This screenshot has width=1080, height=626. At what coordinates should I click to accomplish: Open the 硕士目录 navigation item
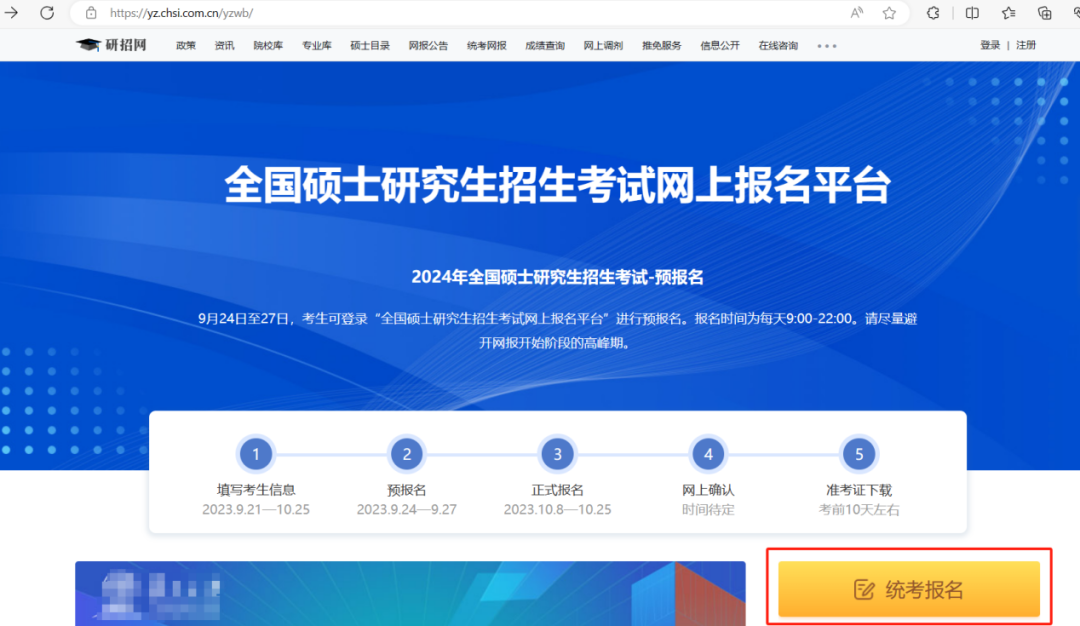370,46
